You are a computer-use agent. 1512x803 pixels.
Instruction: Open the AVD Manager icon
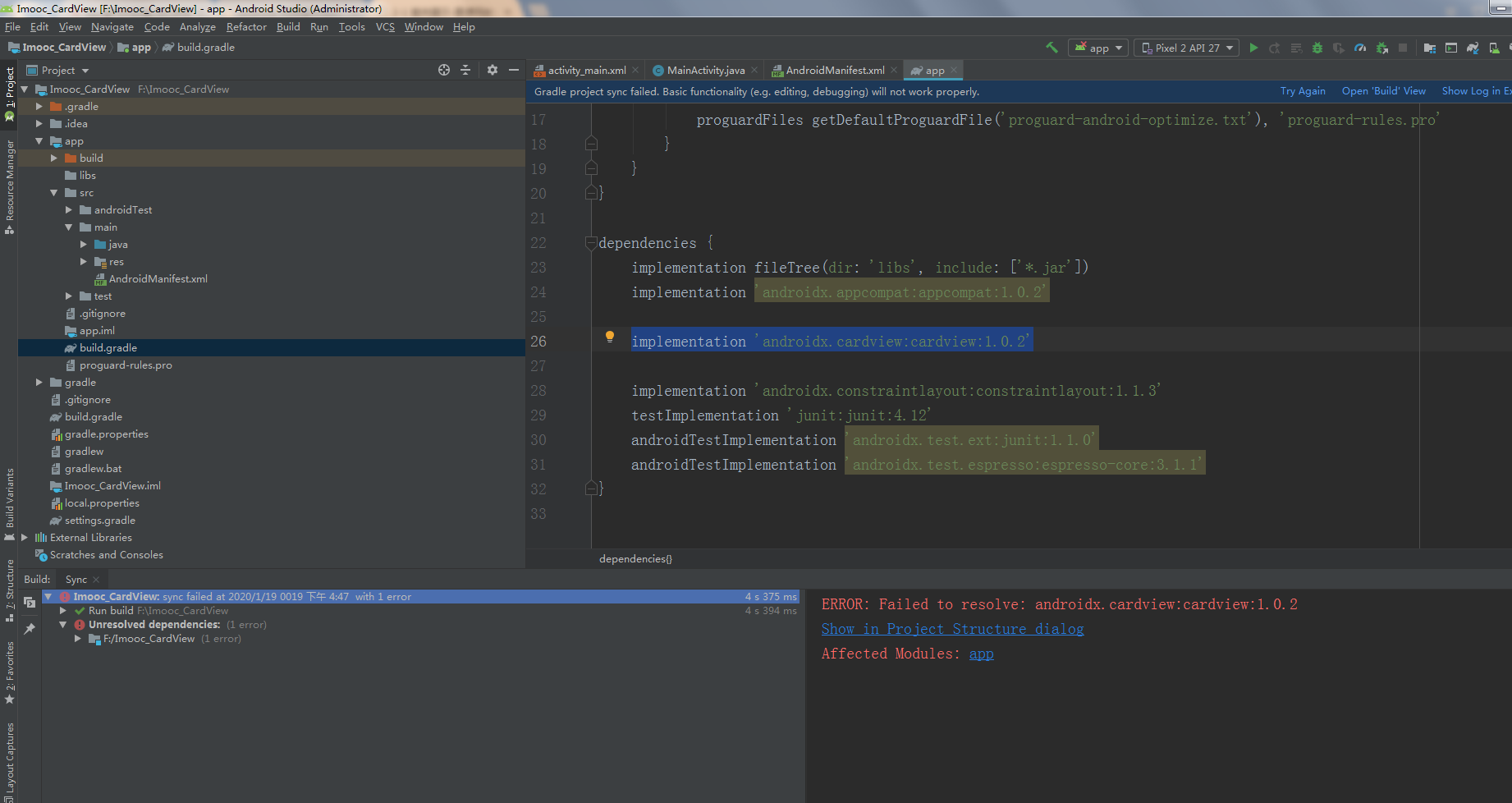point(1494,48)
